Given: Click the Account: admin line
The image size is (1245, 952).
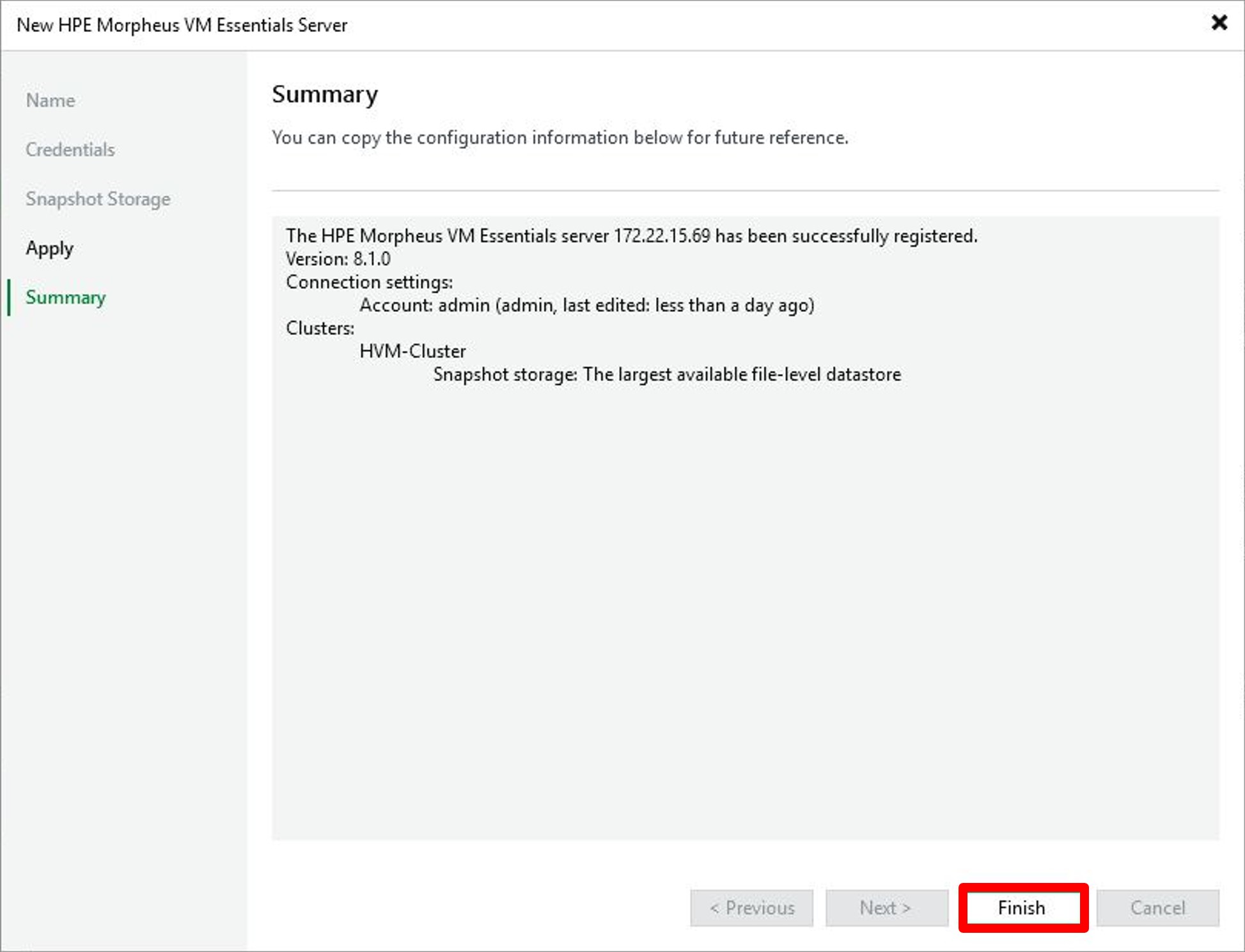Looking at the screenshot, I should pyautogui.click(x=587, y=305).
